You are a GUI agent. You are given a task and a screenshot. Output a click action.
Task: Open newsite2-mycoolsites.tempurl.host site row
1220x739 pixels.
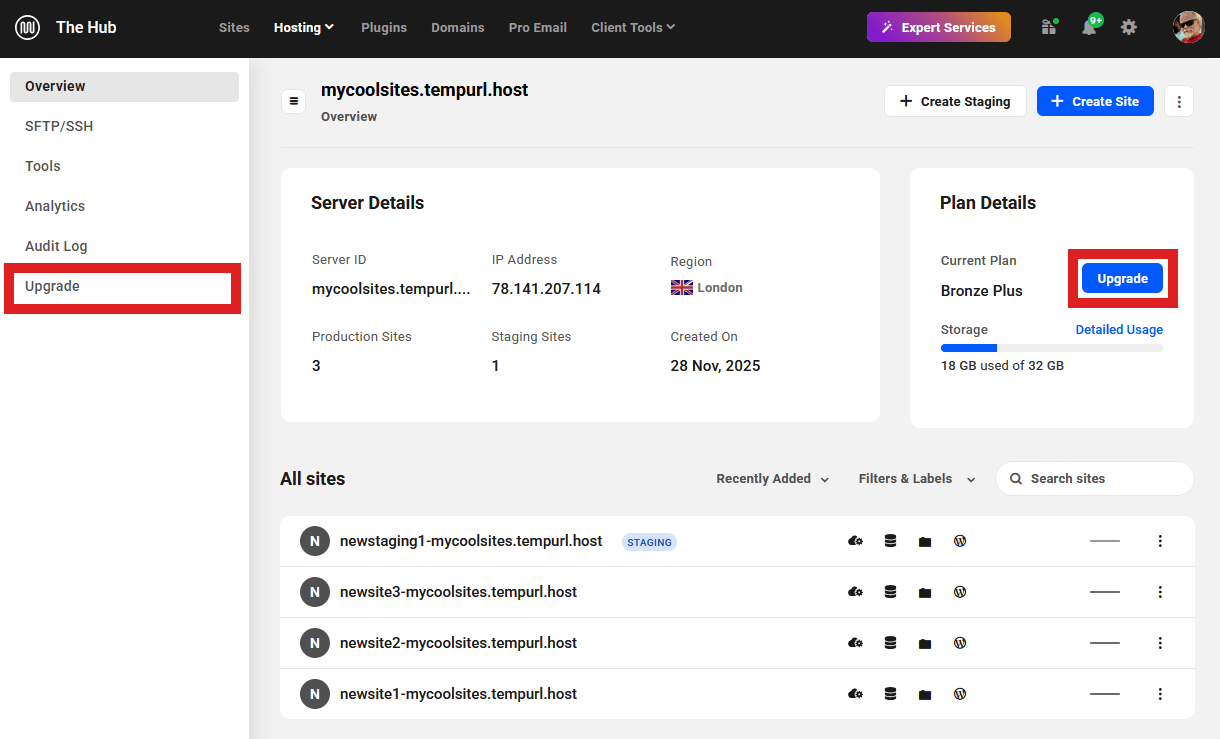click(737, 643)
